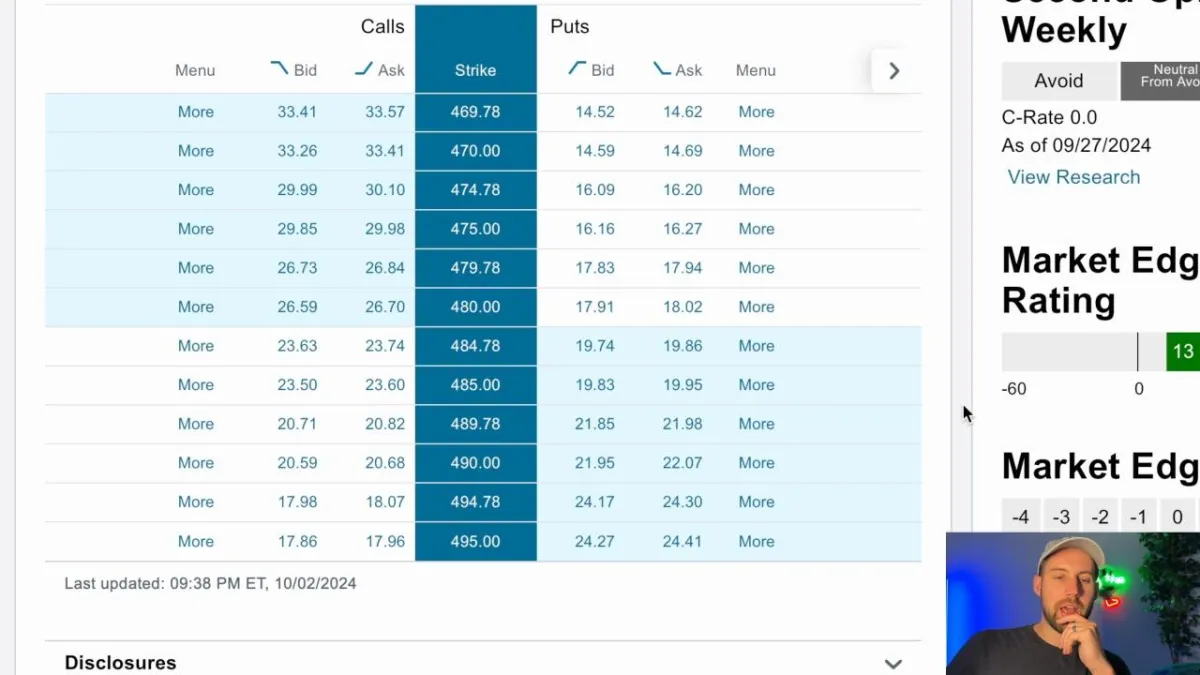Open the Calls More menu for strike 480.00
Screen dimensions: 1200x675
coord(196,307)
